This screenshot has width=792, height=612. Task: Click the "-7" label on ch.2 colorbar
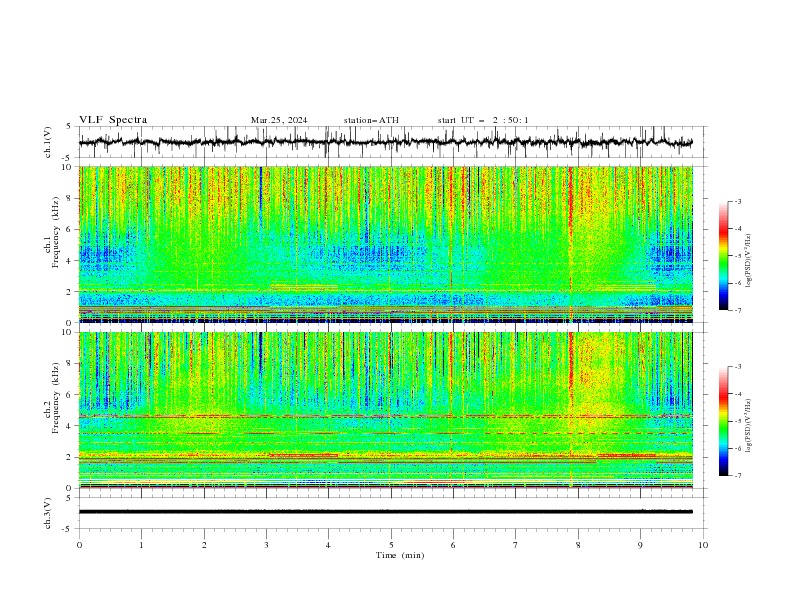737,475
